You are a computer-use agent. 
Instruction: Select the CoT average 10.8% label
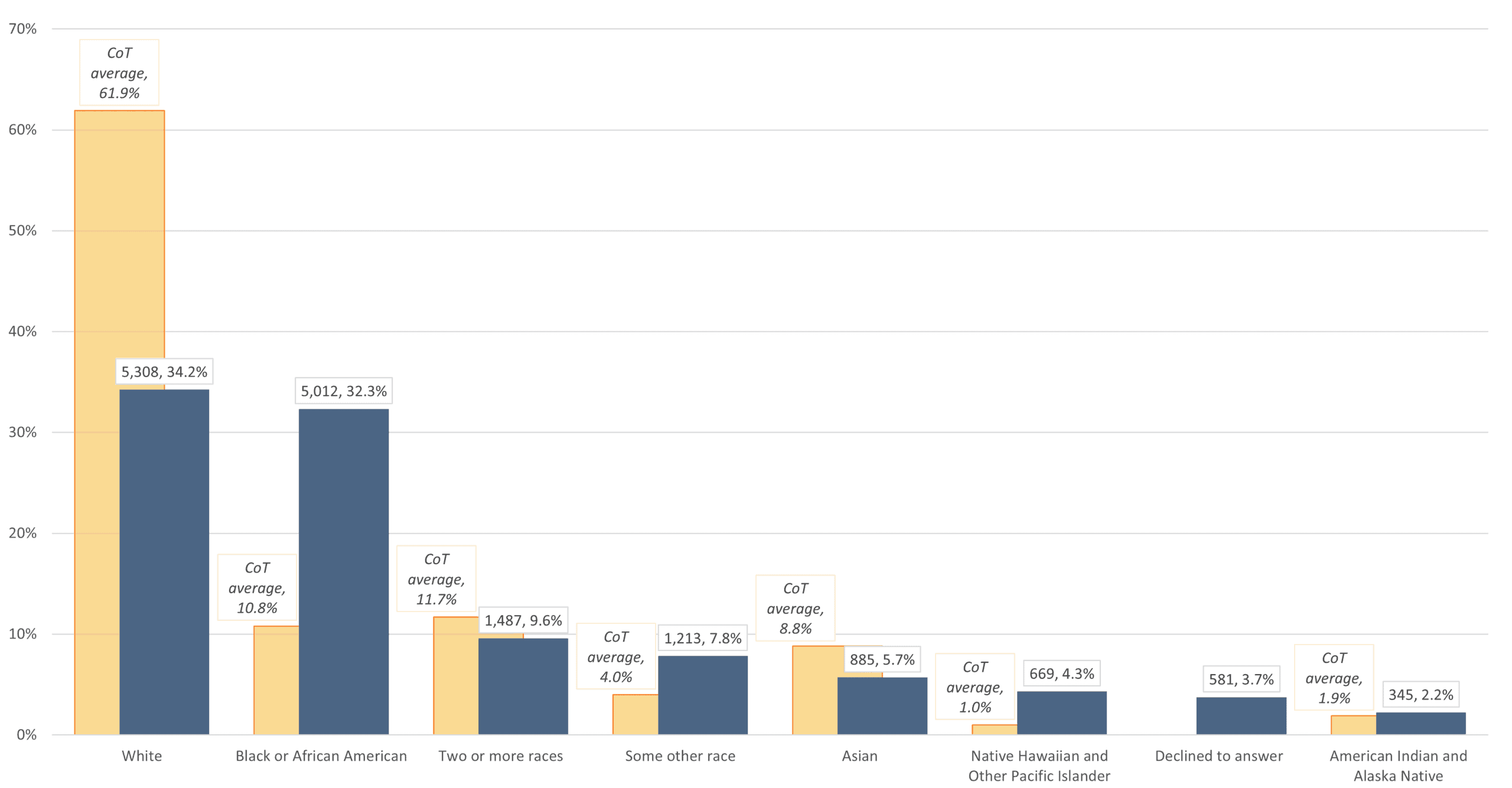coord(257,587)
